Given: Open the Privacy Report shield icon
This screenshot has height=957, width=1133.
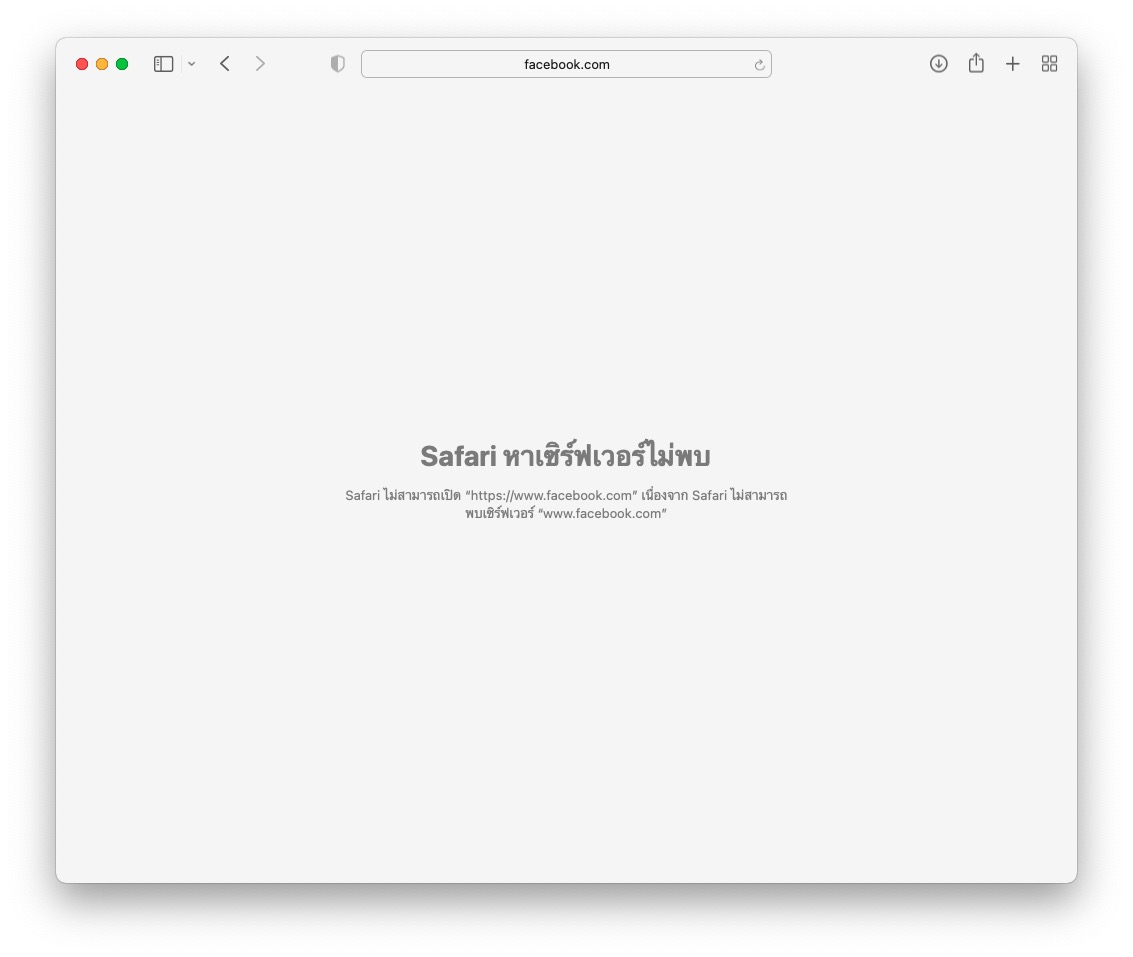Looking at the screenshot, I should tap(337, 64).
